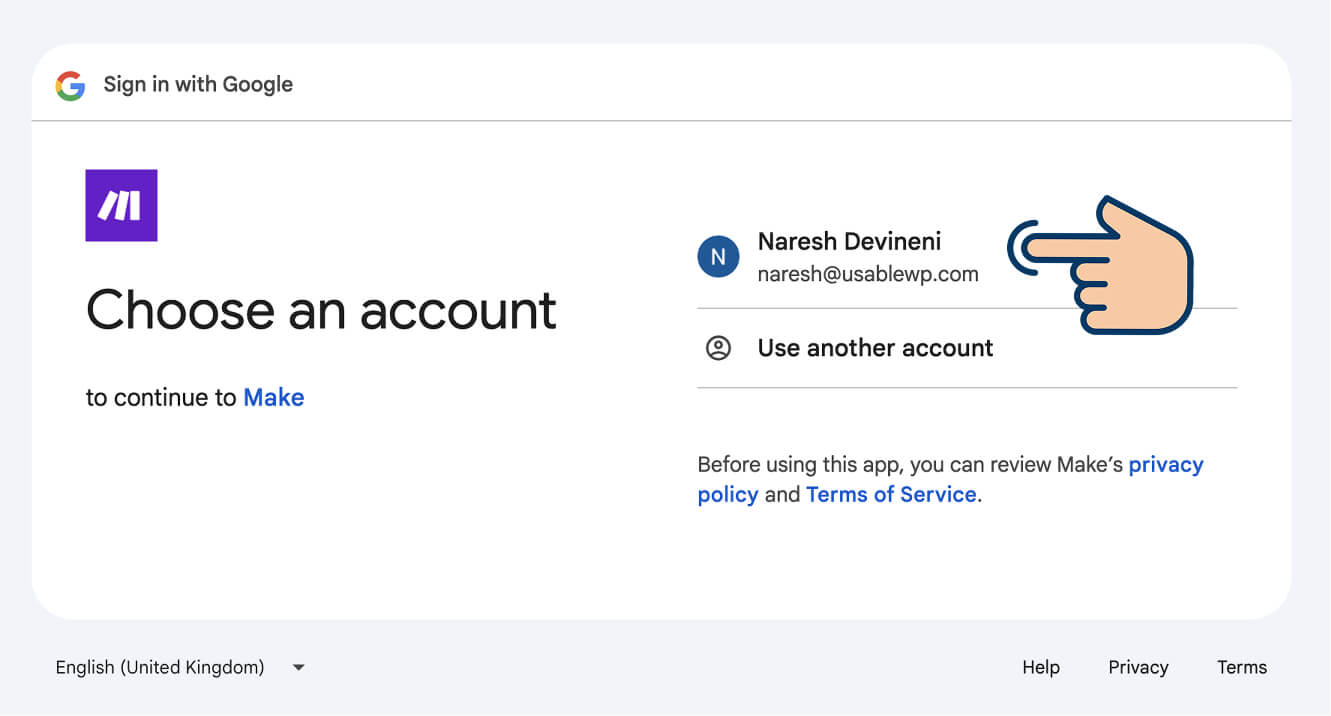Click the 'Sign in with Google' header text
The image size is (1331, 716).
pyautogui.click(x=198, y=85)
